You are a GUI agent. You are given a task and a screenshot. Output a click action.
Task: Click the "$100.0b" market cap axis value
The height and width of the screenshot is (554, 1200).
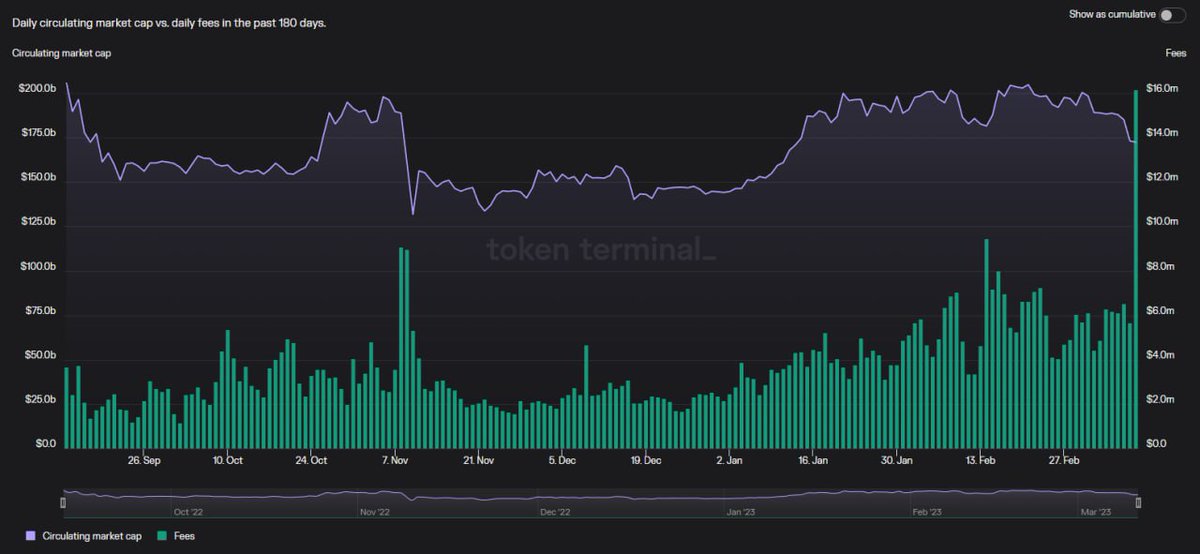tap(37, 267)
